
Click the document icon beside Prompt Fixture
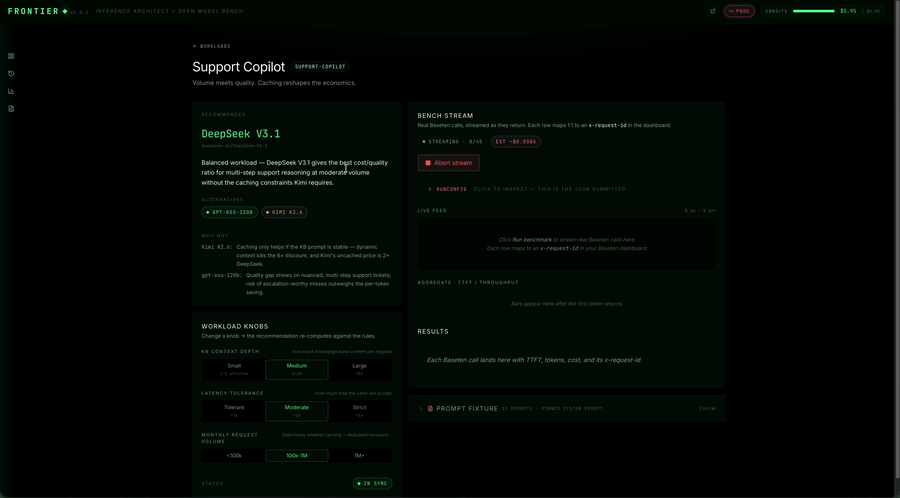[x=430, y=408]
